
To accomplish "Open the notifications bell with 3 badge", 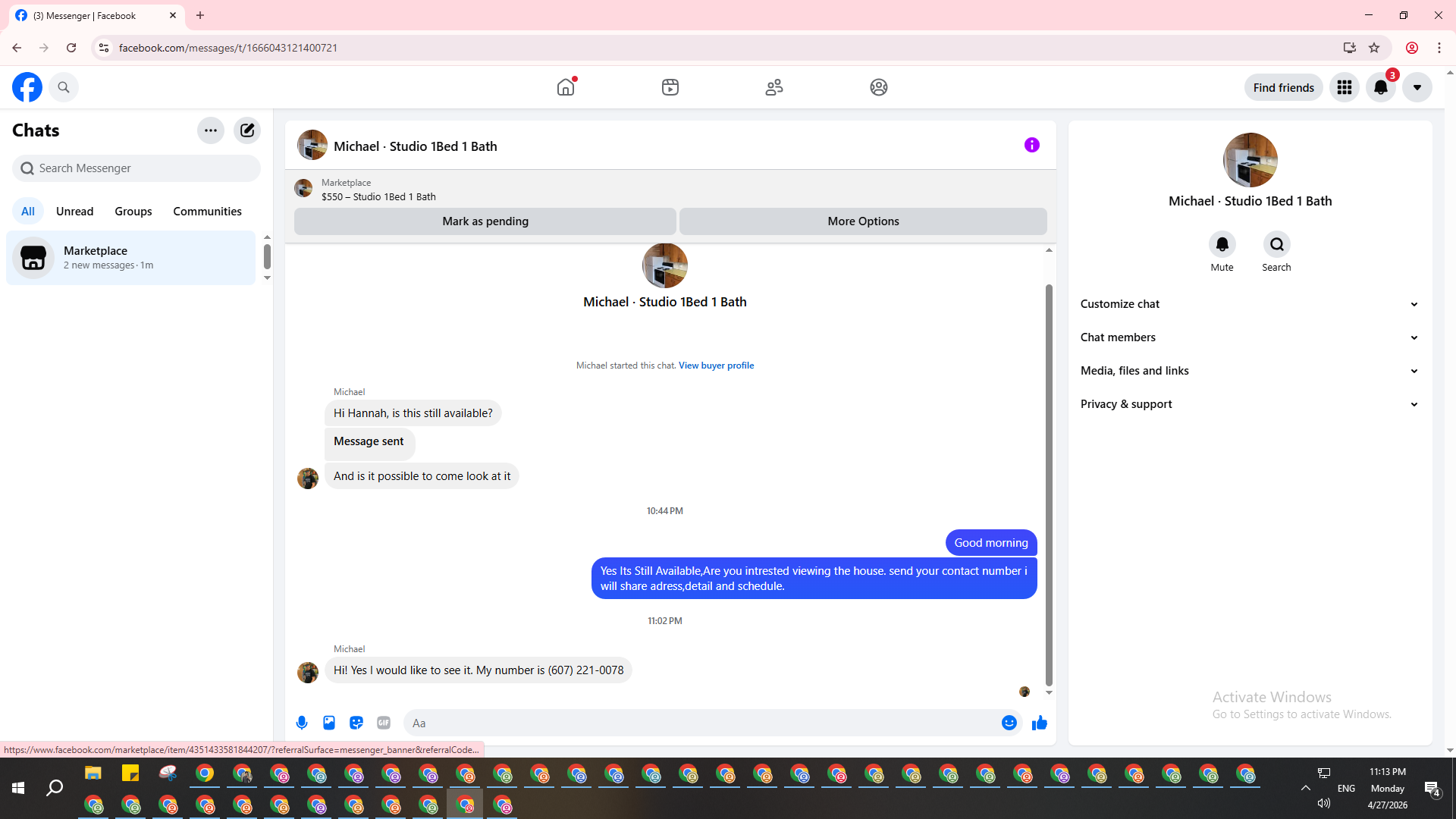I will (x=1381, y=87).
